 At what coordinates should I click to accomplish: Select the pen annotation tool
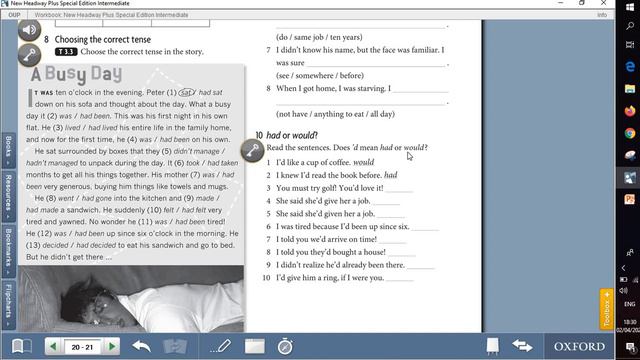[x=221, y=346]
